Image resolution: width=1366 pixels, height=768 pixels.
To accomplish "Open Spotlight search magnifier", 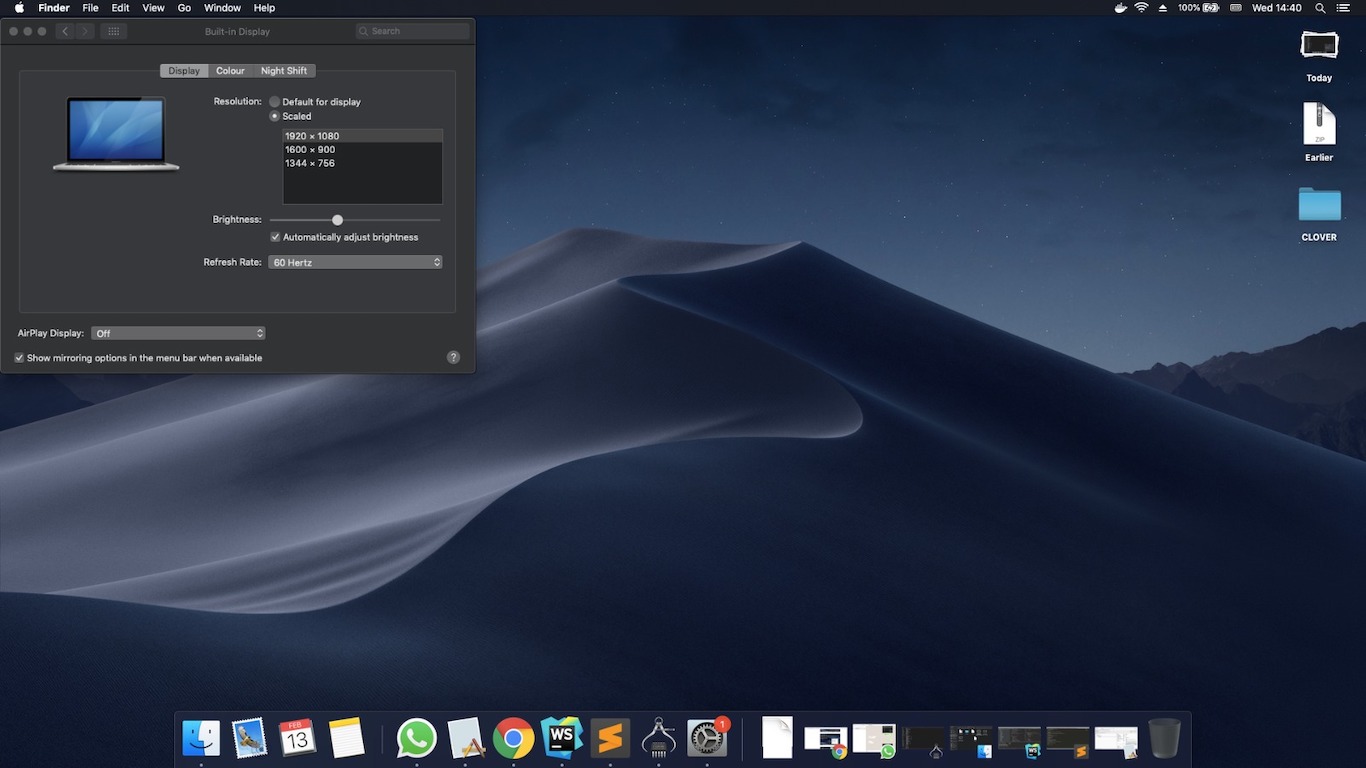I will 1320,8.
